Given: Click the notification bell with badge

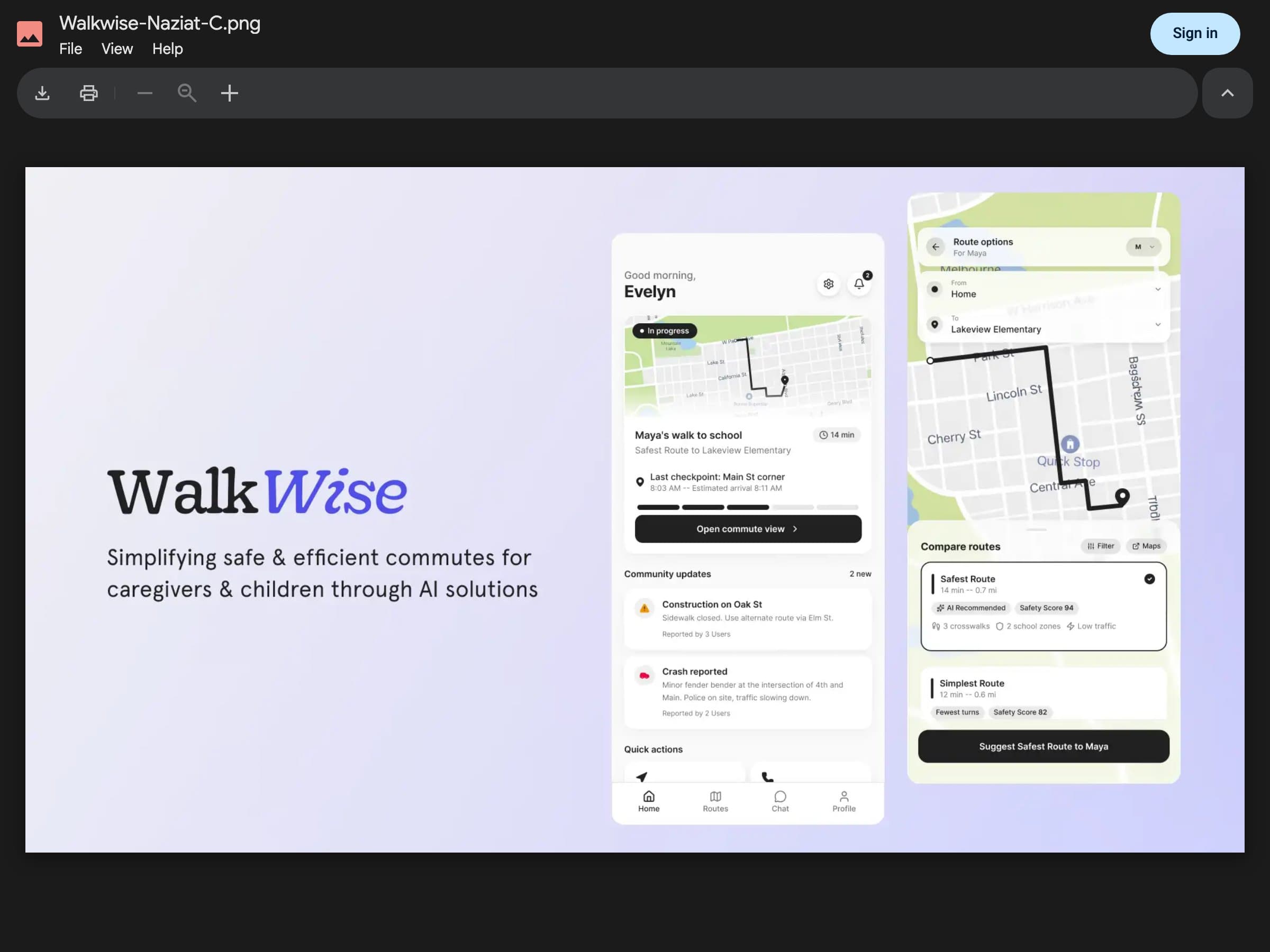Looking at the screenshot, I should [x=859, y=283].
